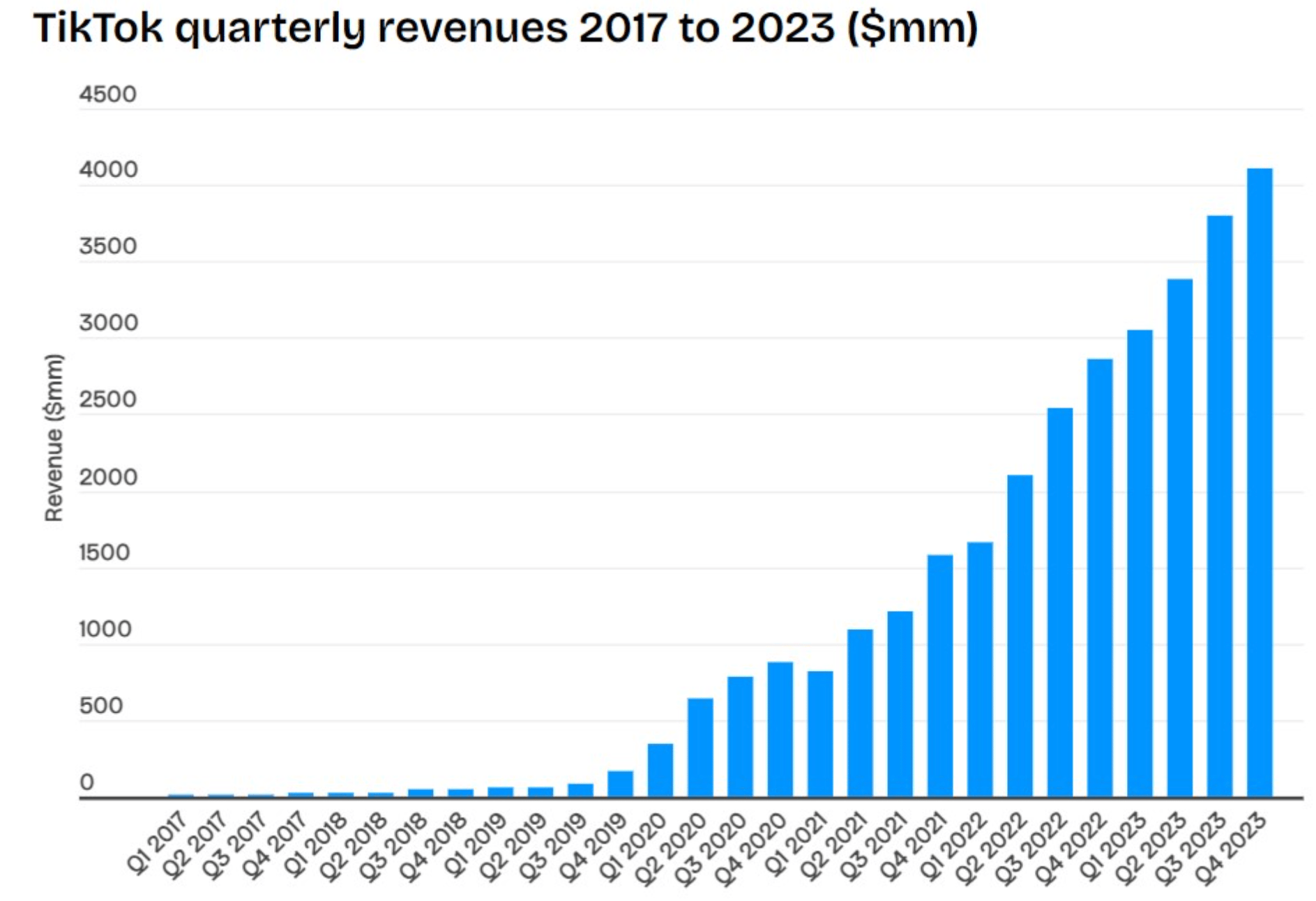Select the Q3 2022 revenue bar

click(1060, 603)
